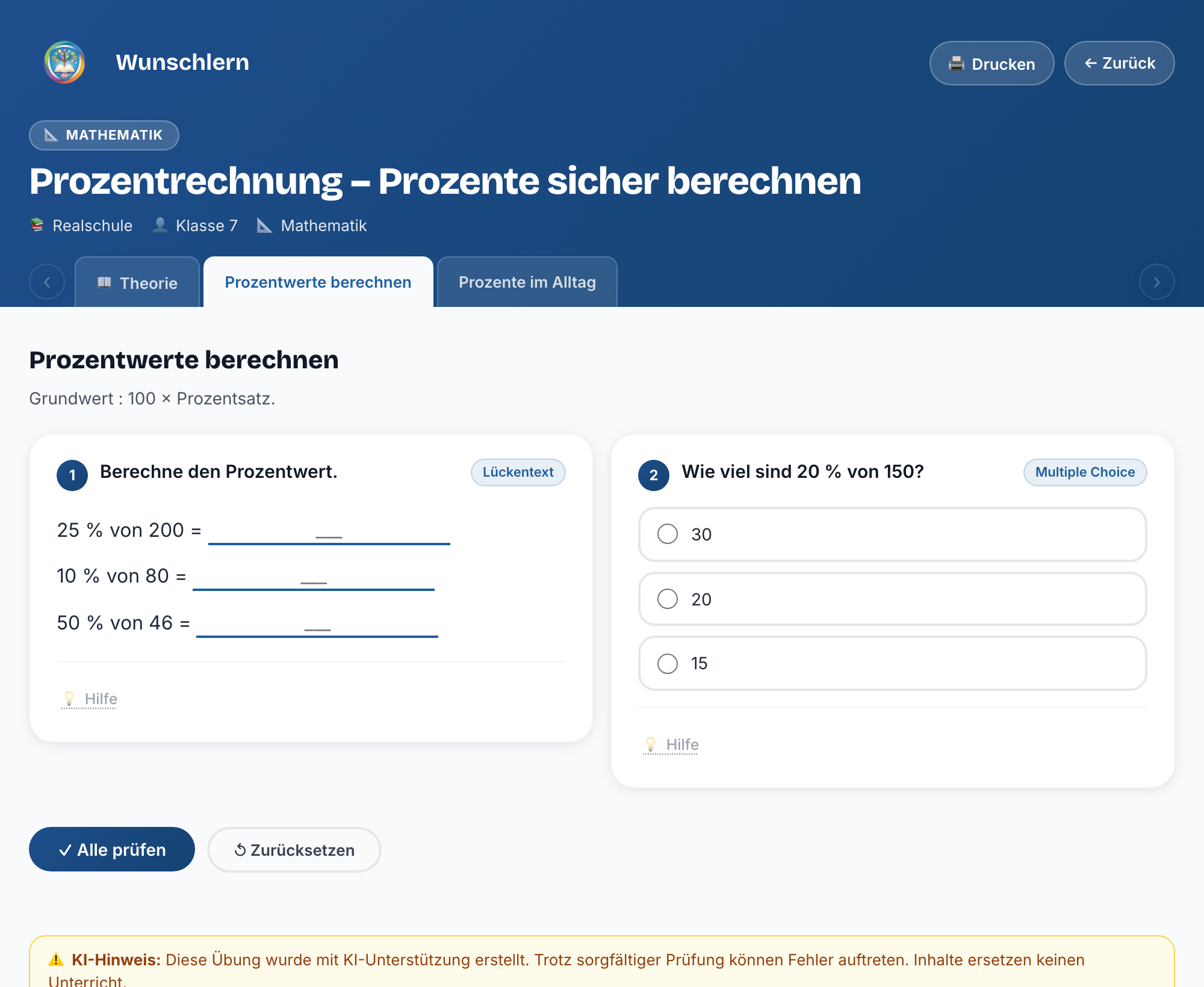Go back with the Zurück button
1204x987 pixels.
pyautogui.click(x=1119, y=63)
